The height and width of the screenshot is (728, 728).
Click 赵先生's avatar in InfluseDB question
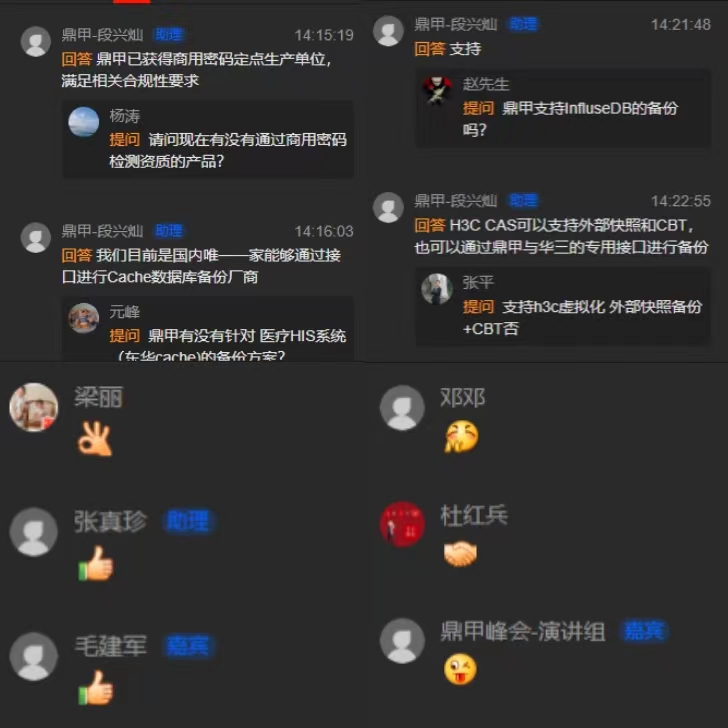pyautogui.click(x=437, y=91)
